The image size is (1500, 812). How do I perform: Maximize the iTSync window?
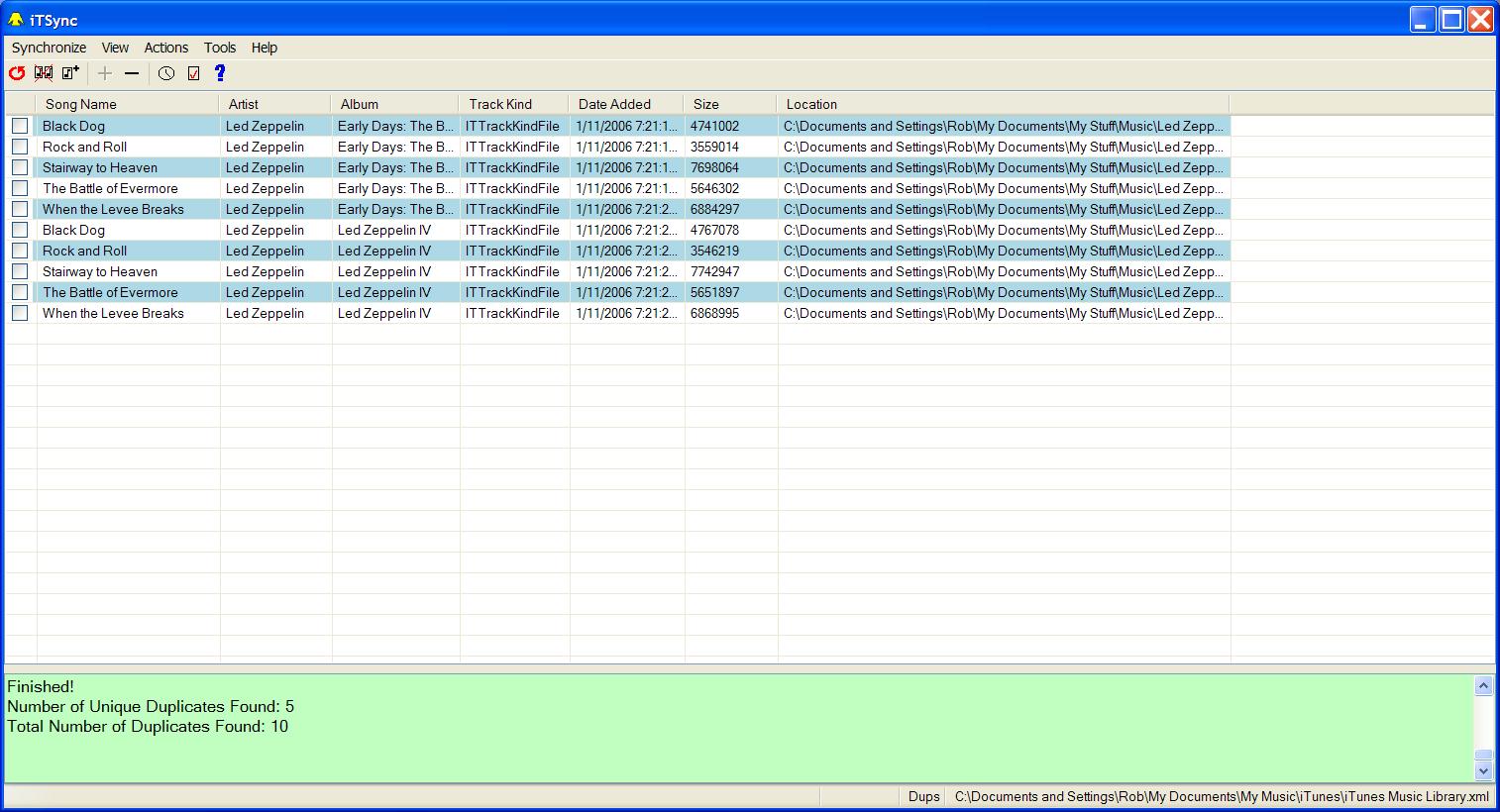tap(1452, 20)
